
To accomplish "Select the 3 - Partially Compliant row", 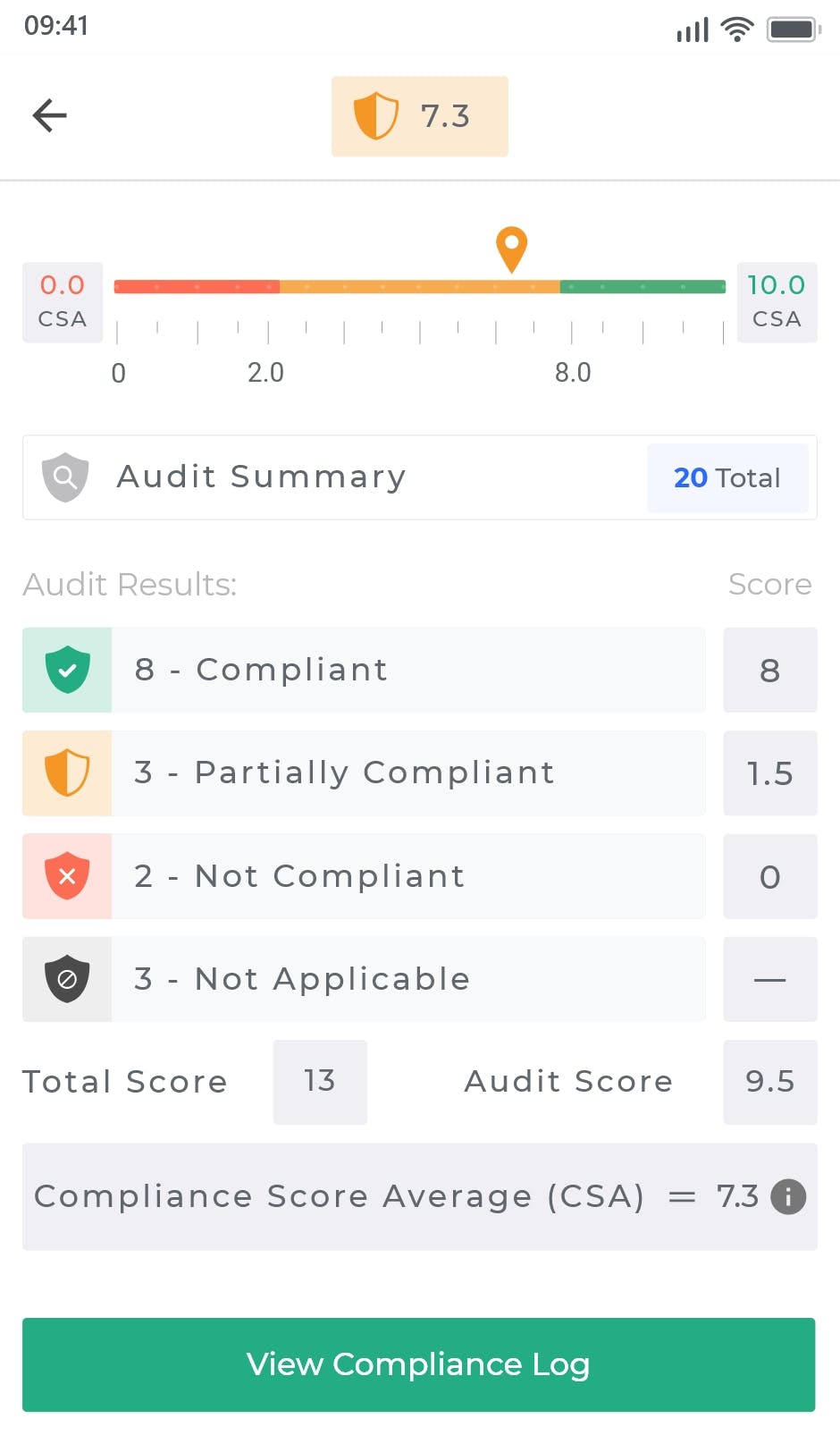I will (407, 772).
